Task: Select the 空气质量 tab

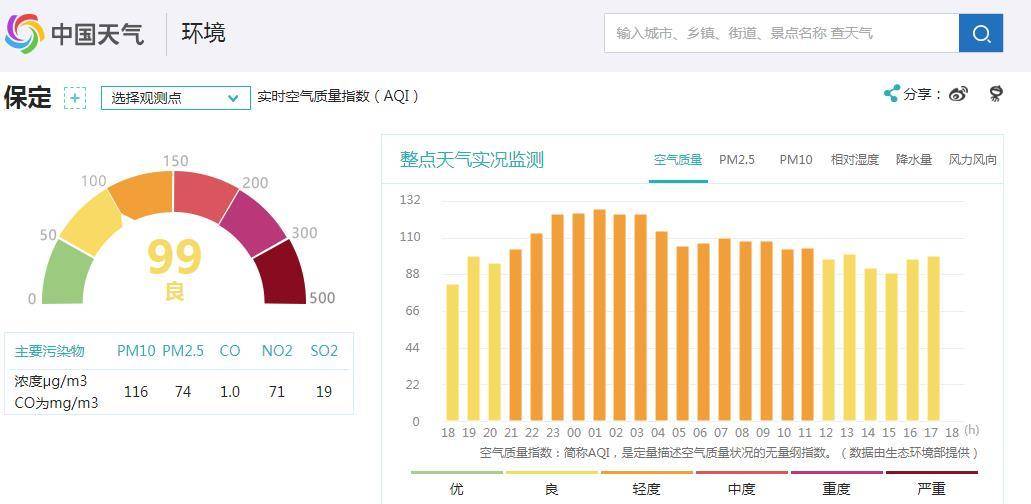Action: 678,160
